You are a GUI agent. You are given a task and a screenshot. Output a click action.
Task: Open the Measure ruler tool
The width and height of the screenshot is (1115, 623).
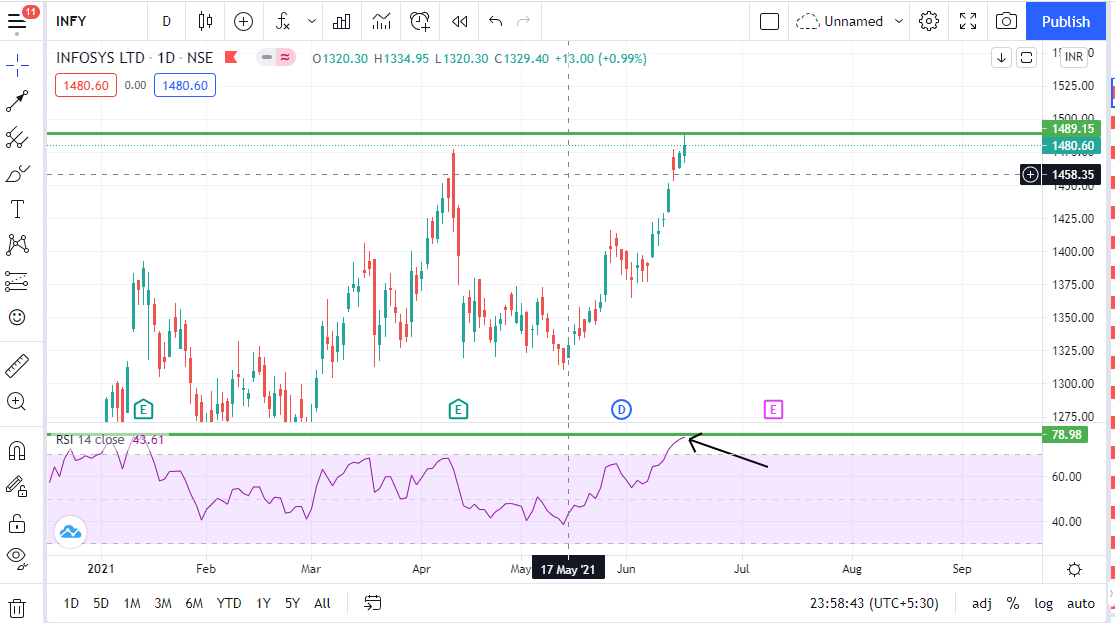pos(17,366)
